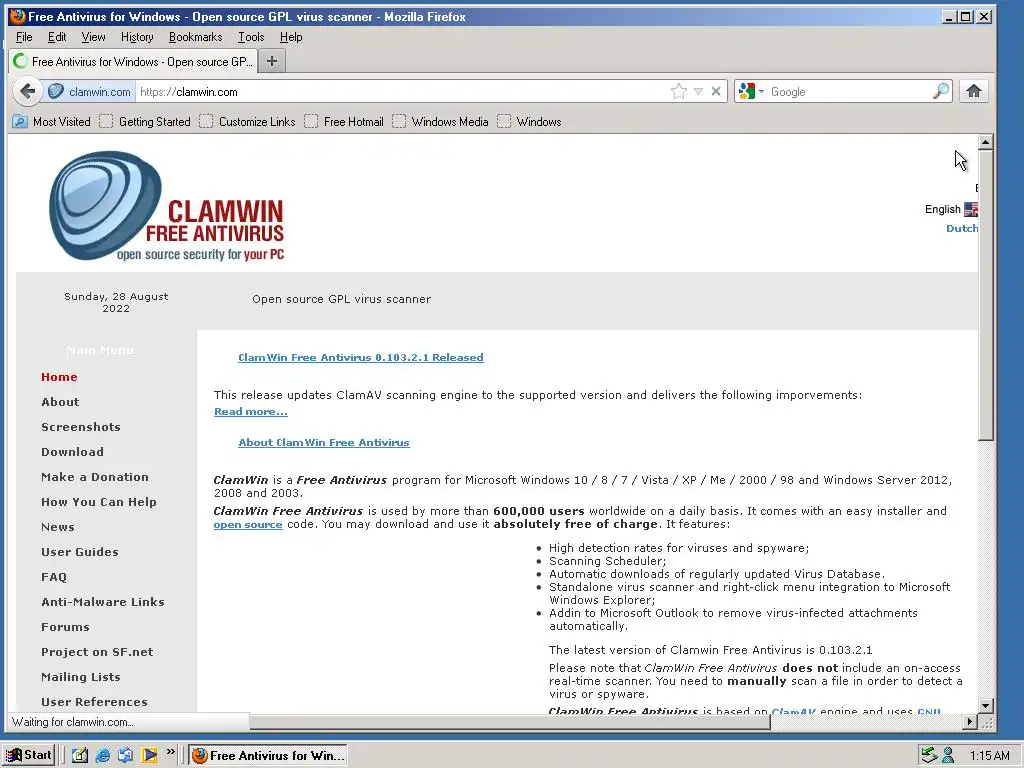Open the Windows Start menu
Screen dimensions: 1024x768
click(29, 755)
